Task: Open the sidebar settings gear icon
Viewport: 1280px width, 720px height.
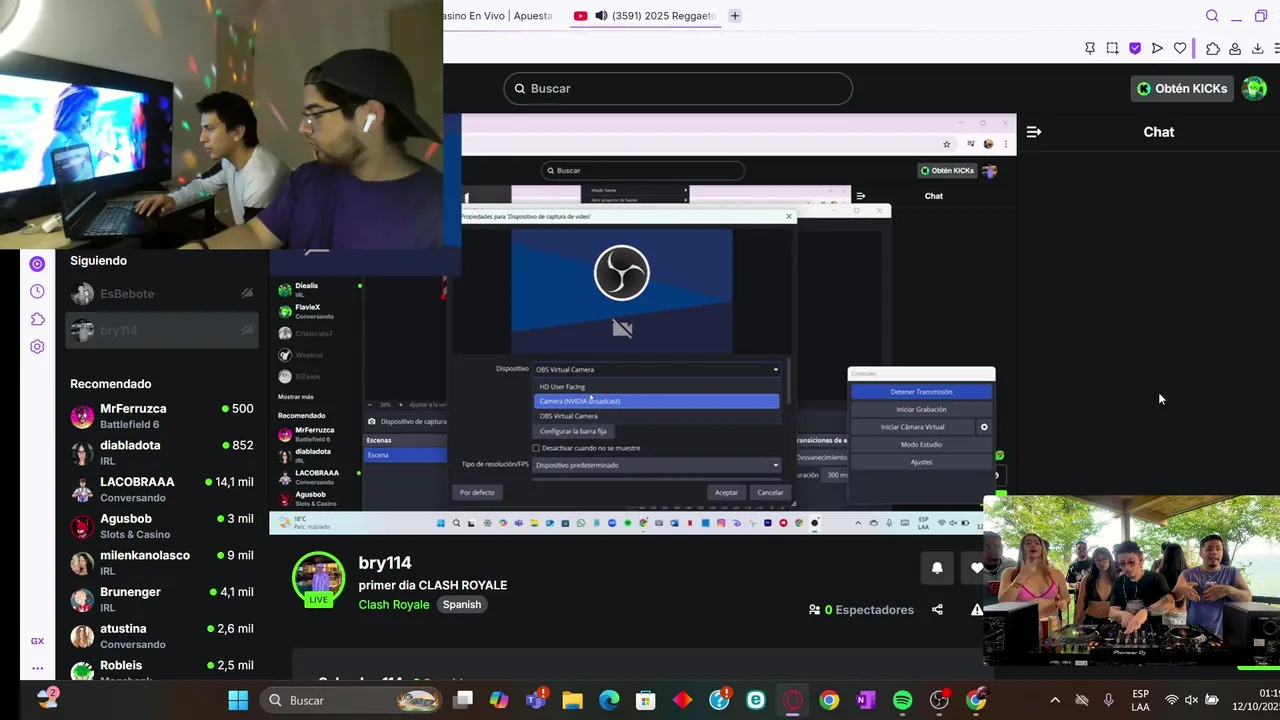Action: pyautogui.click(x=37, y=347)
